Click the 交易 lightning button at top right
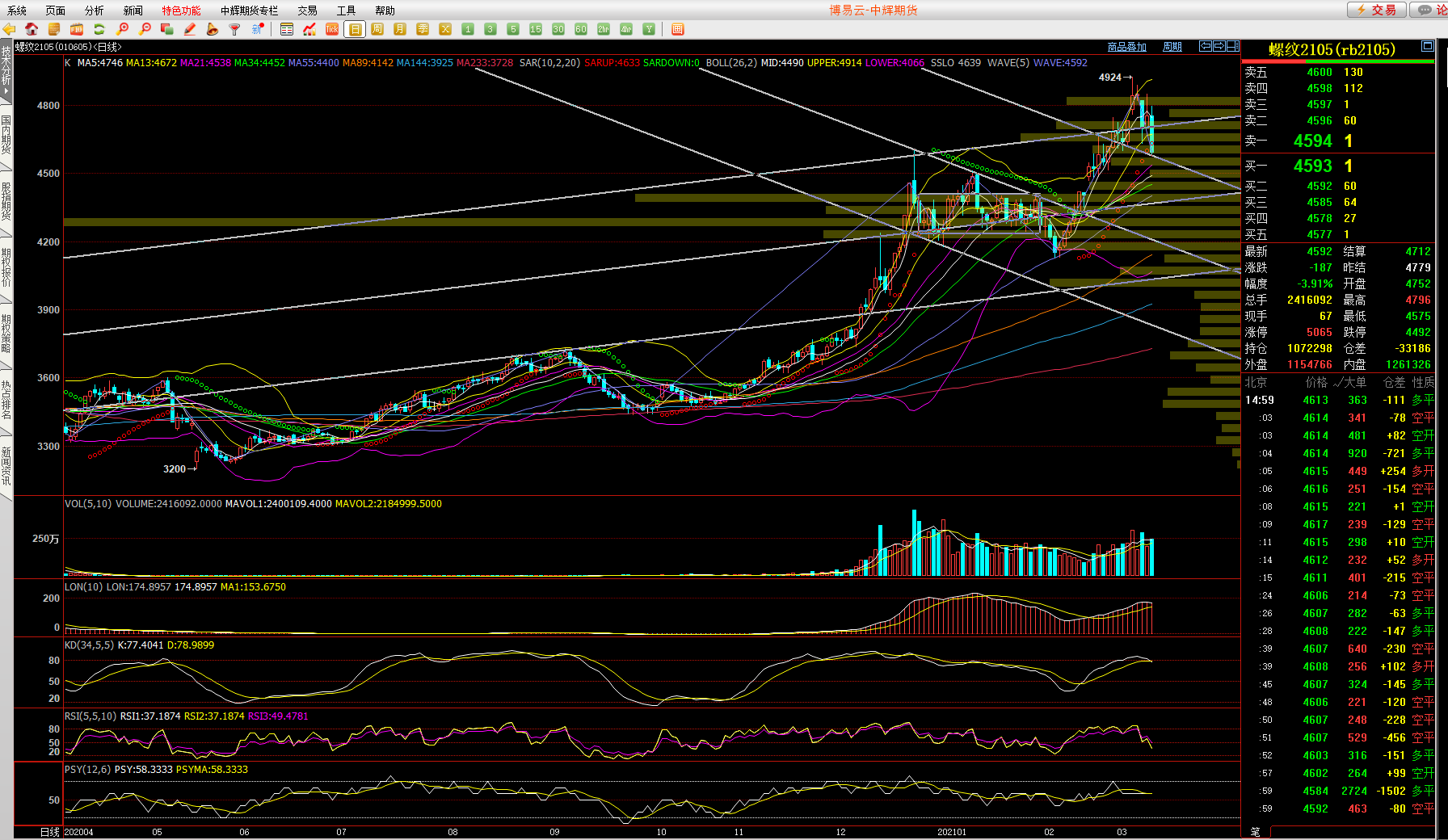Viewport: 1448px width, 840px height. (x=1376, y=10)
